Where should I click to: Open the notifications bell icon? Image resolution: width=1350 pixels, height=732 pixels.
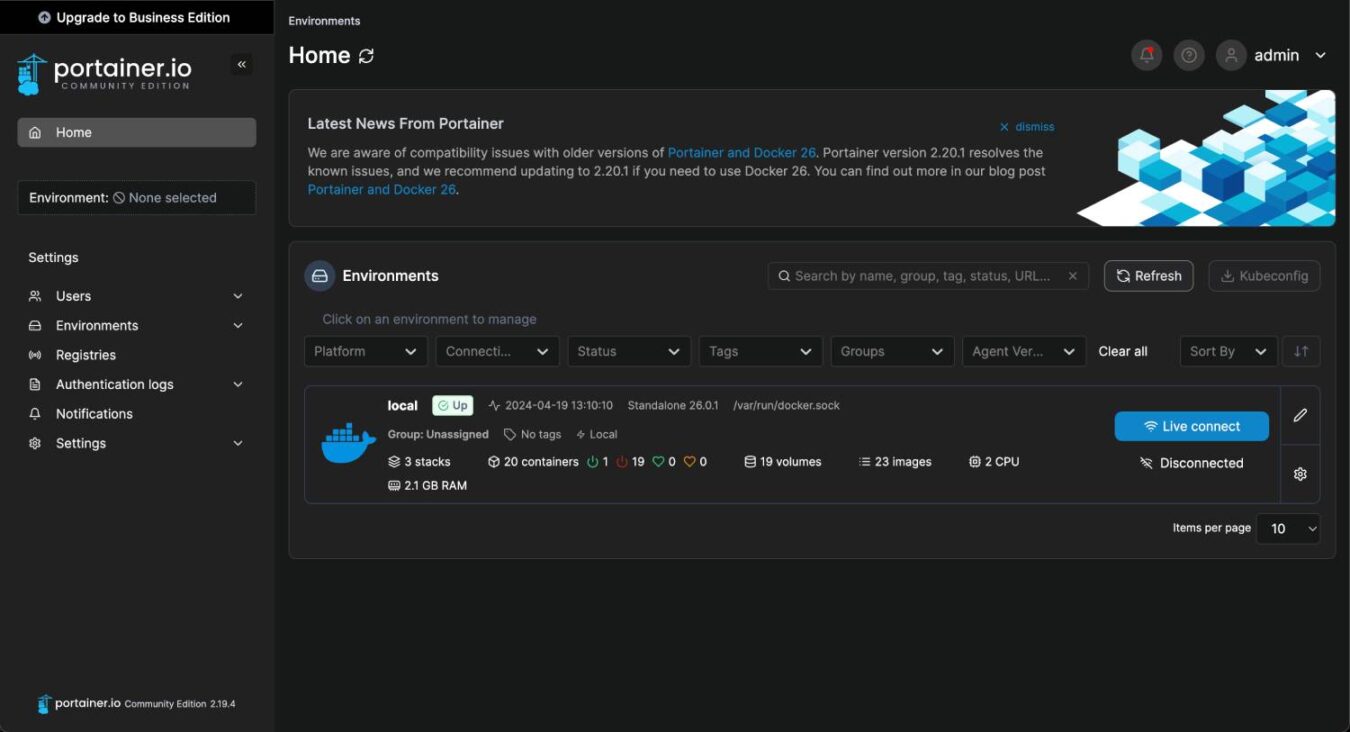point(1146,55)
